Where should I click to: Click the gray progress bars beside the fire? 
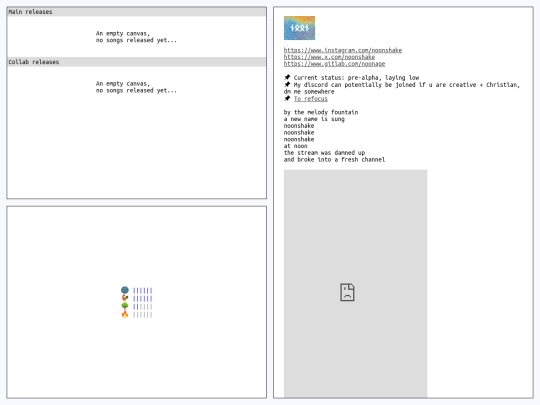click(143, 314)
